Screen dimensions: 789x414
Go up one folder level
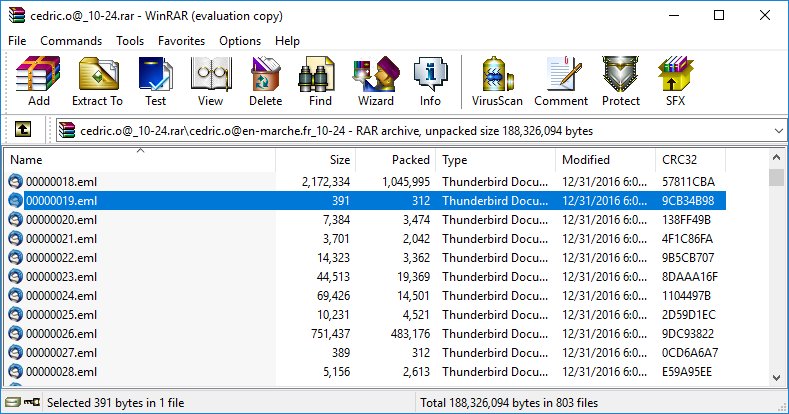[23, 130]
